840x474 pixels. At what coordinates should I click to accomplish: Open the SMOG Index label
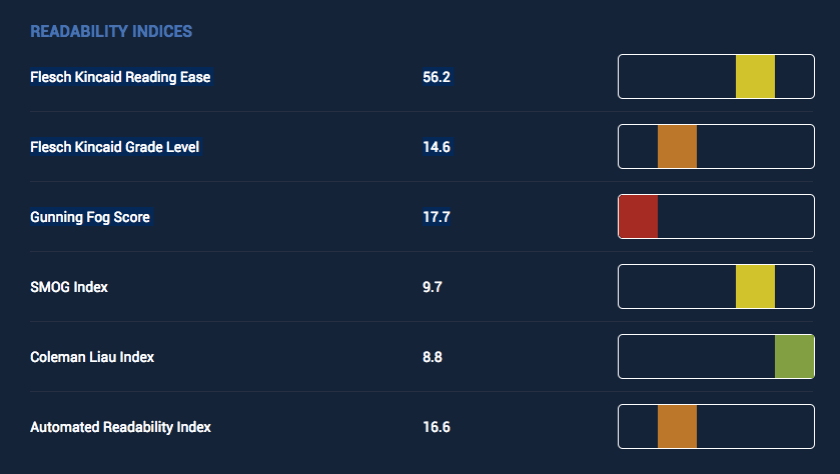point(69,287)
